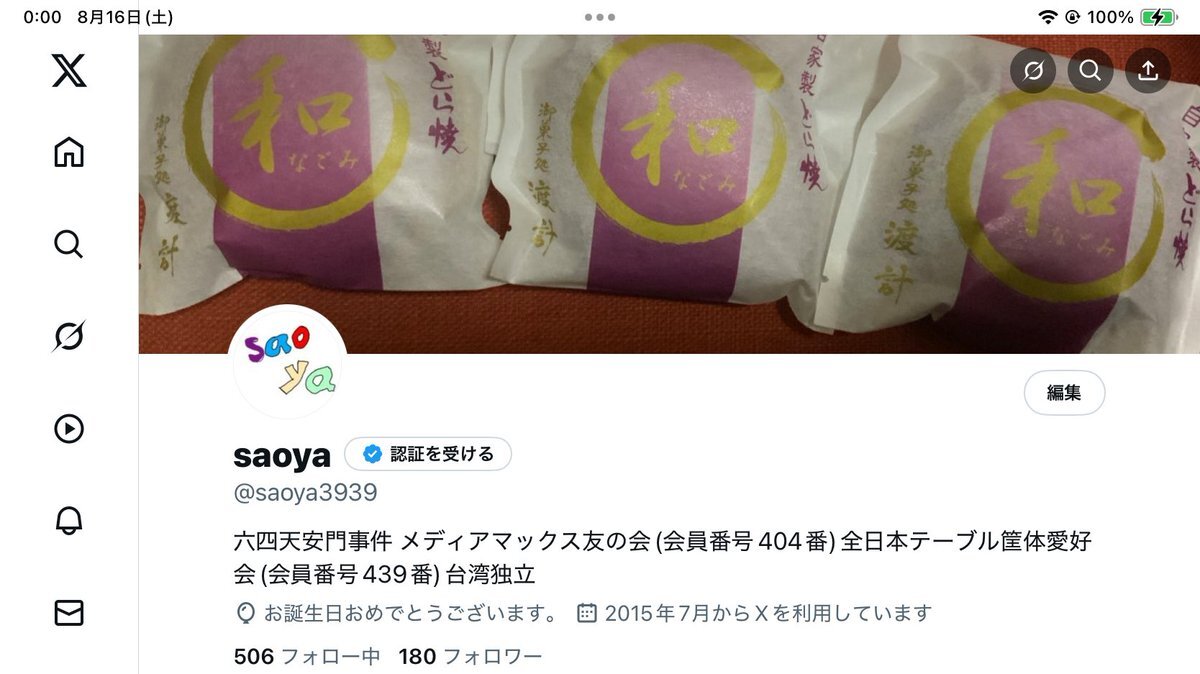Tap the @saoya3939 handle text
Viewport: 1200px width, 674px height.
tap(305, 493)
